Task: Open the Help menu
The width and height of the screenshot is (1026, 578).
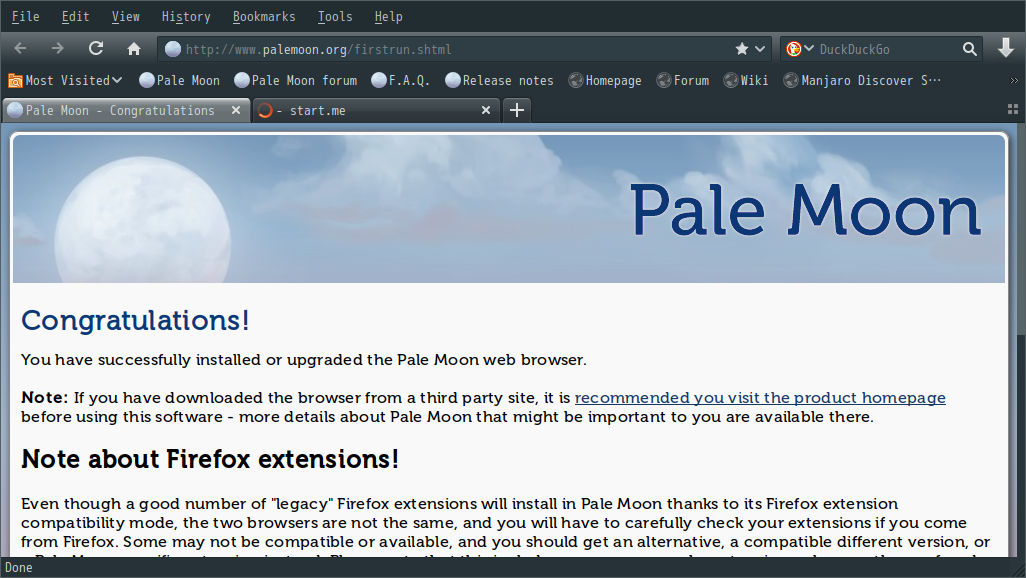Action: coord(388,16)
